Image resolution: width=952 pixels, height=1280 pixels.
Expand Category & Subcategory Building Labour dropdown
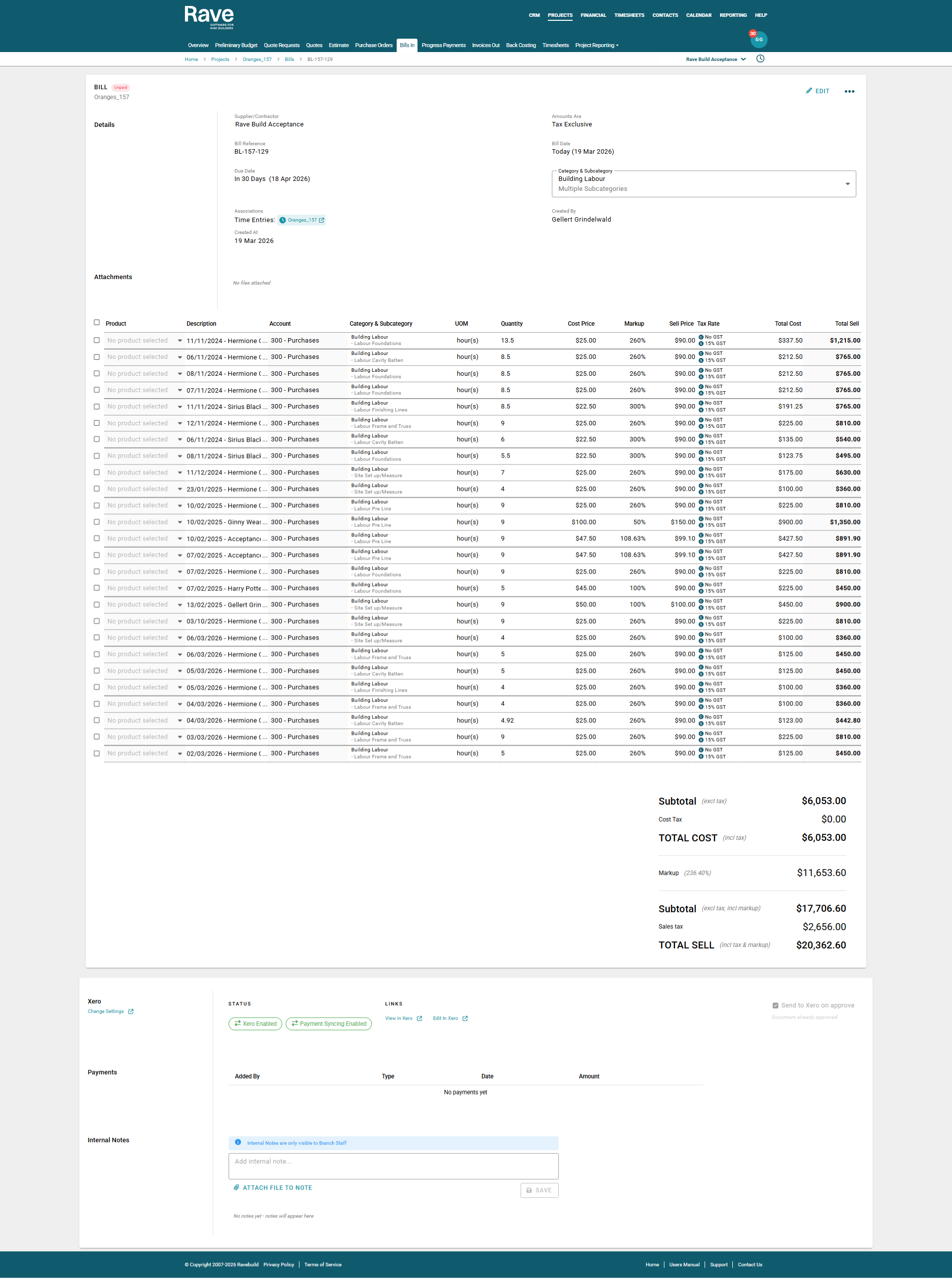click(847, 184)
